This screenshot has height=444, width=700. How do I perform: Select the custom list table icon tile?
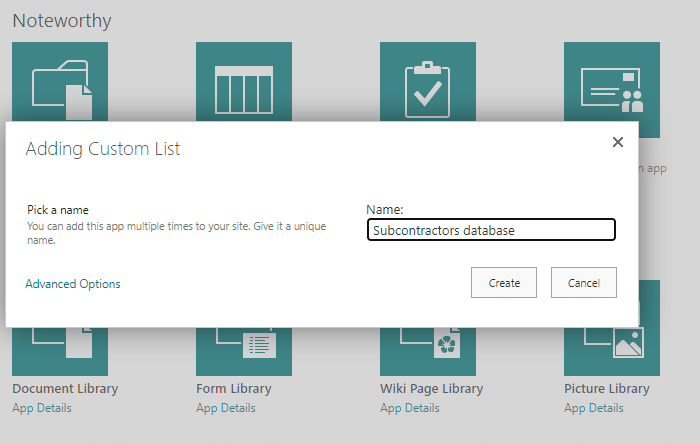point(244,82)
